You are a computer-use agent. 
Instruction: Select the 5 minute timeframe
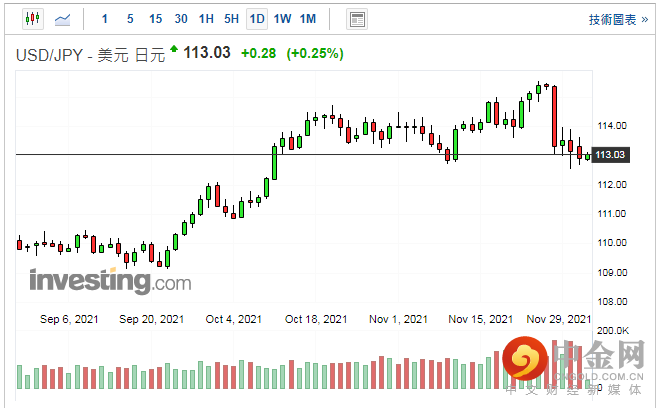click(x=130, y=19)
